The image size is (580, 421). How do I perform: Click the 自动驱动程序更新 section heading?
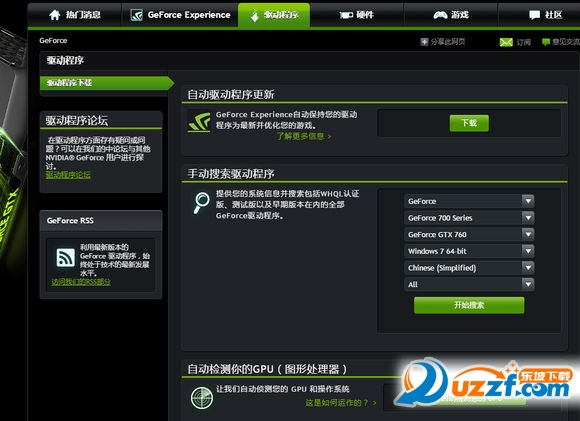coord(230,95)
